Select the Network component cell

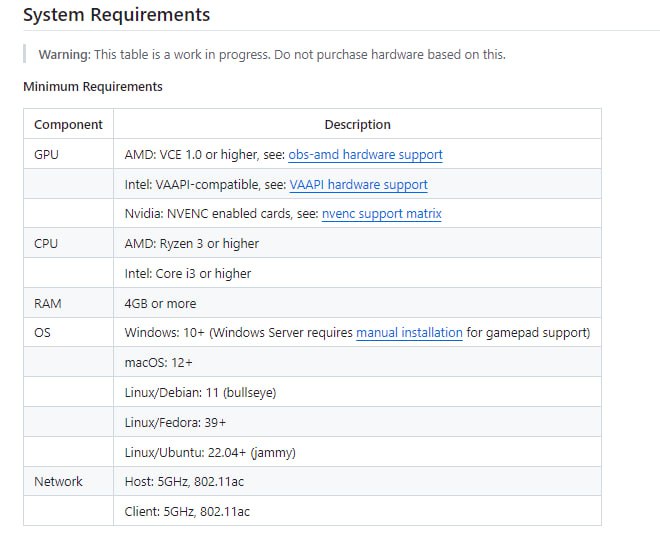point(58,482)
